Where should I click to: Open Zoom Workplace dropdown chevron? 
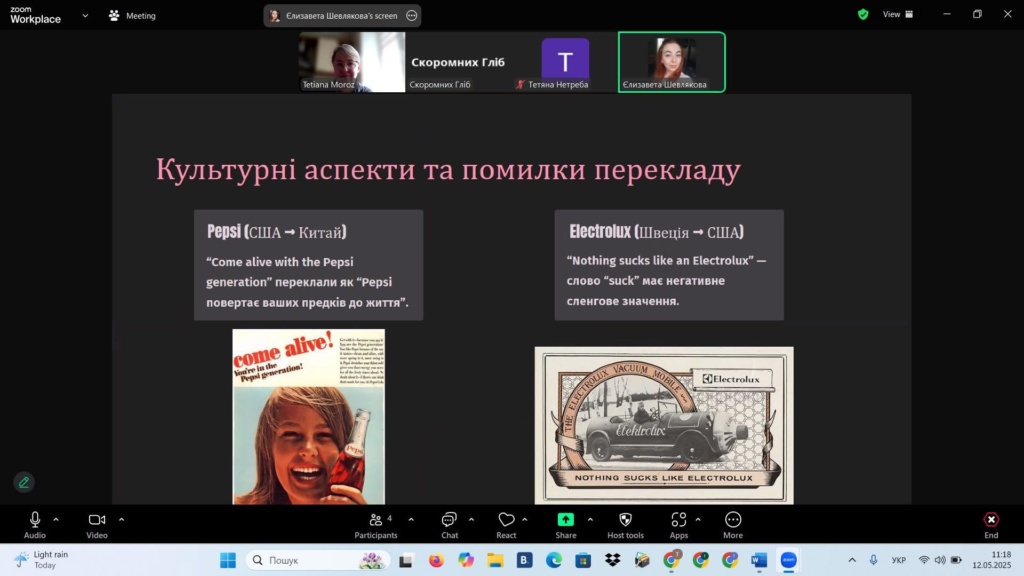point(85,16)
